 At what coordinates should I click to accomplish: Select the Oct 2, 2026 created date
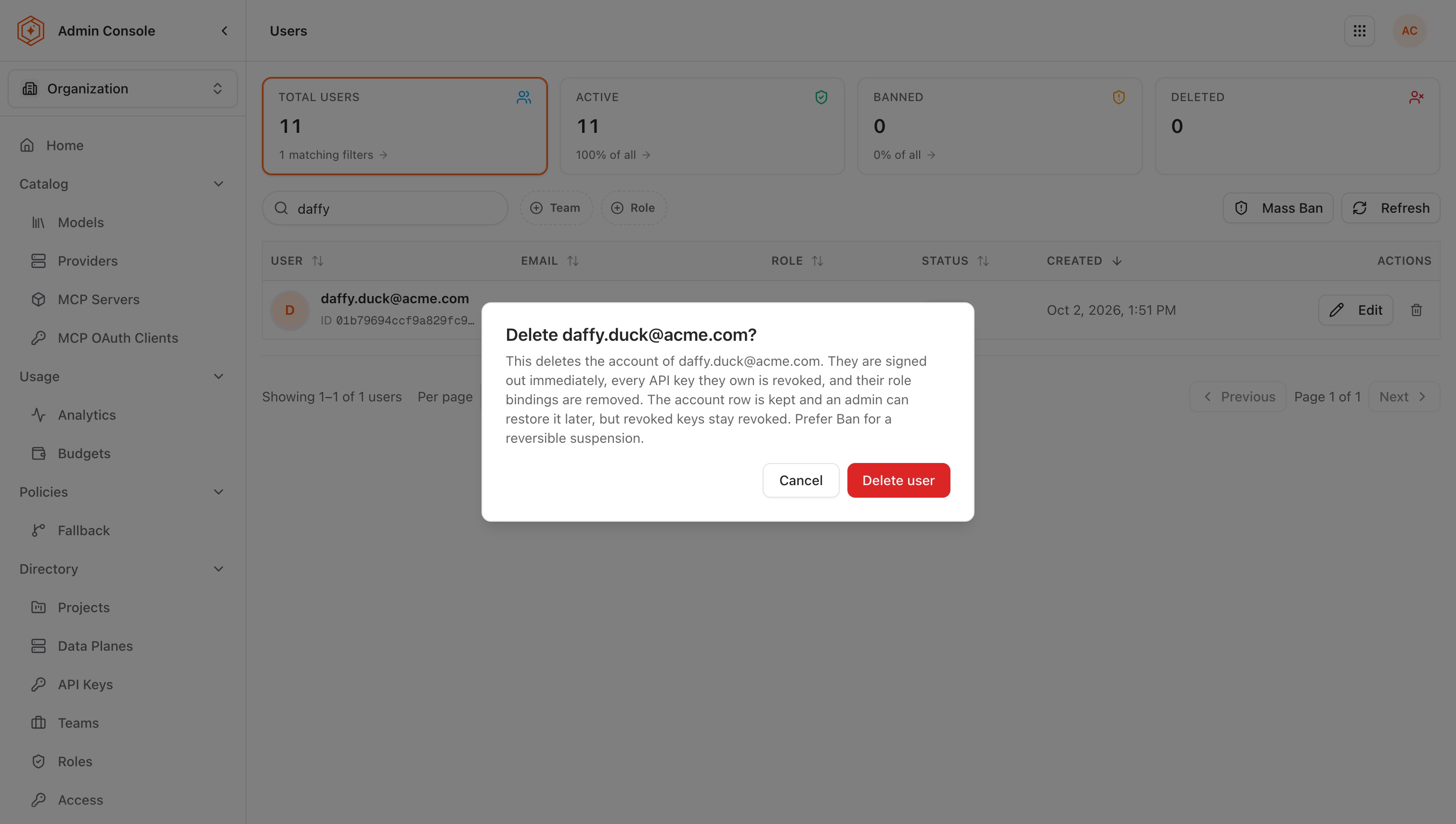point(1111,310)
